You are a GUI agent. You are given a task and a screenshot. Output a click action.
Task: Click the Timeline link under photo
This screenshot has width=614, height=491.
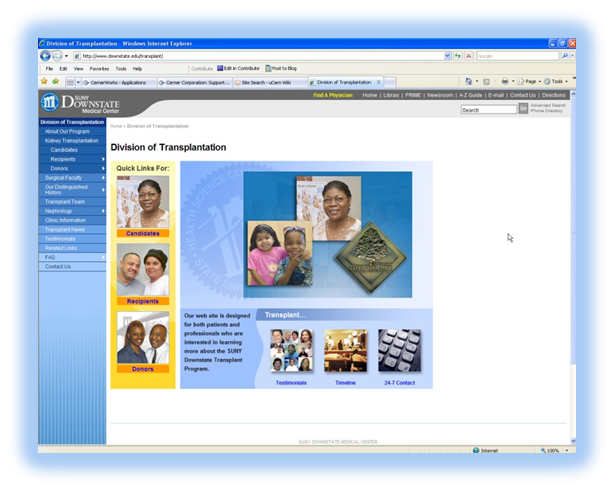coord(345,383)
